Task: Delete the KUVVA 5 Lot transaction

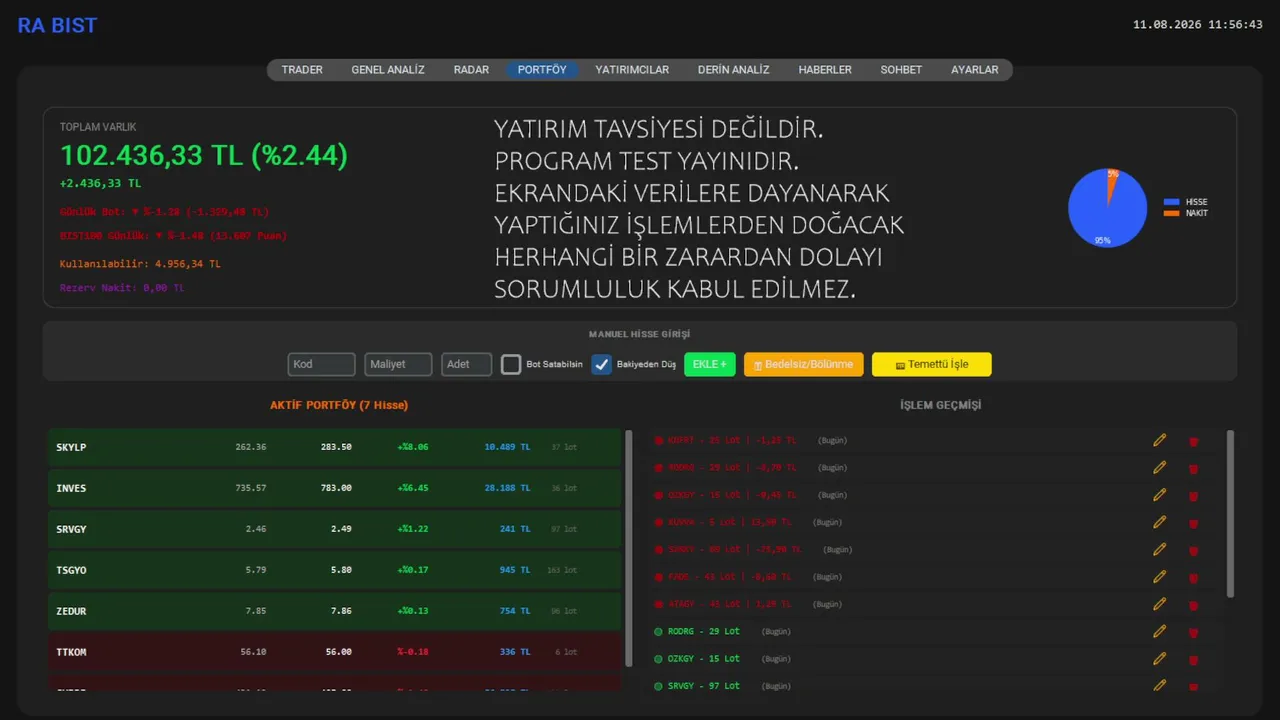Action: (x=1193, y=523)
